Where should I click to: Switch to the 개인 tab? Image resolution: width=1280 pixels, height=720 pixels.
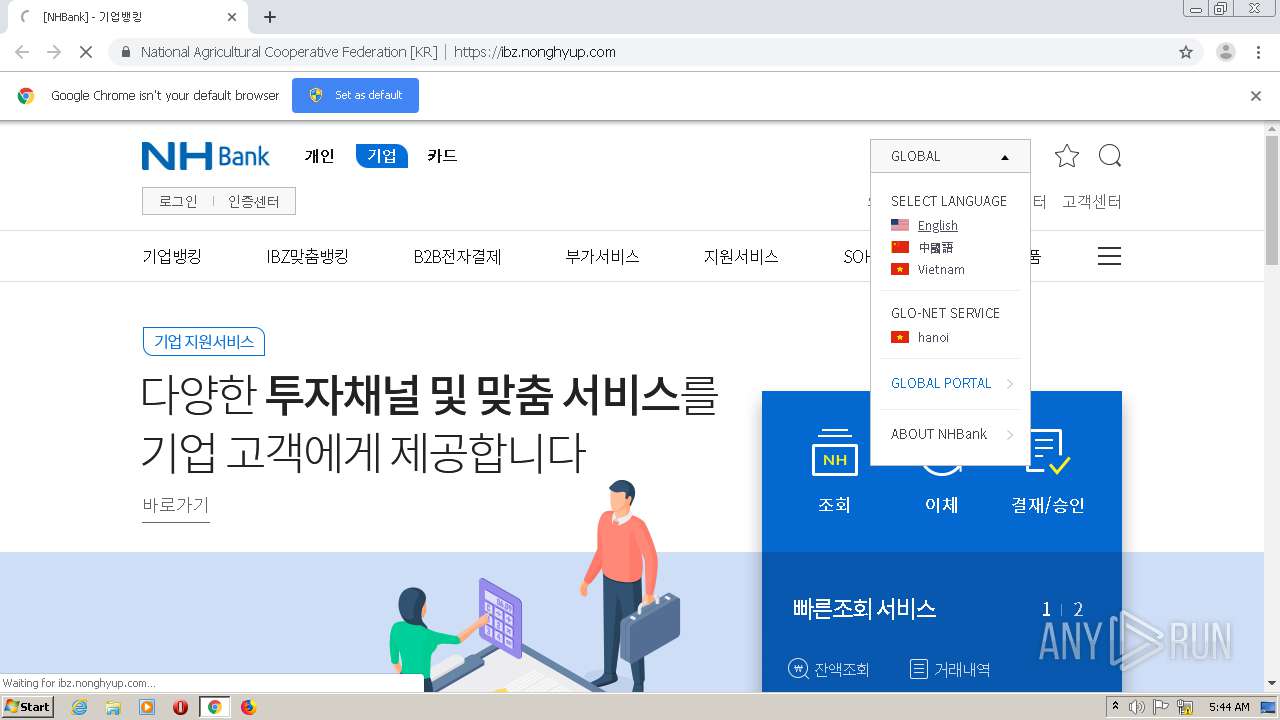point(320,156)
